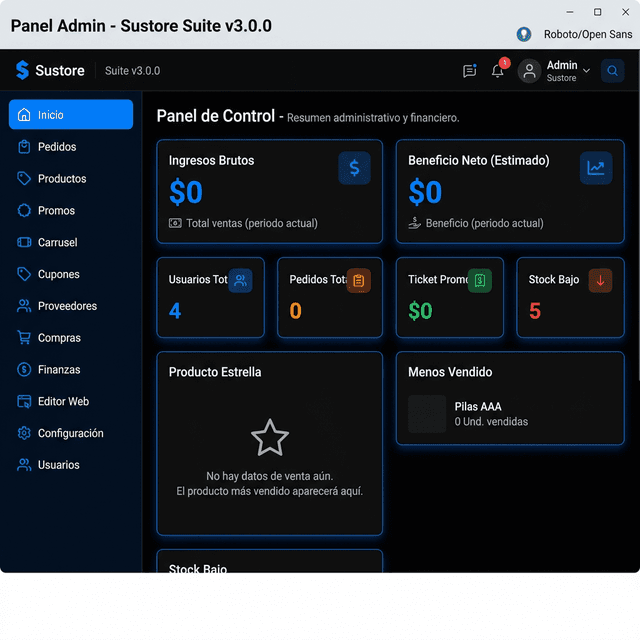Open the messages icon in header
The height and width of the screenshot is (640, 640).
[469, 71]
